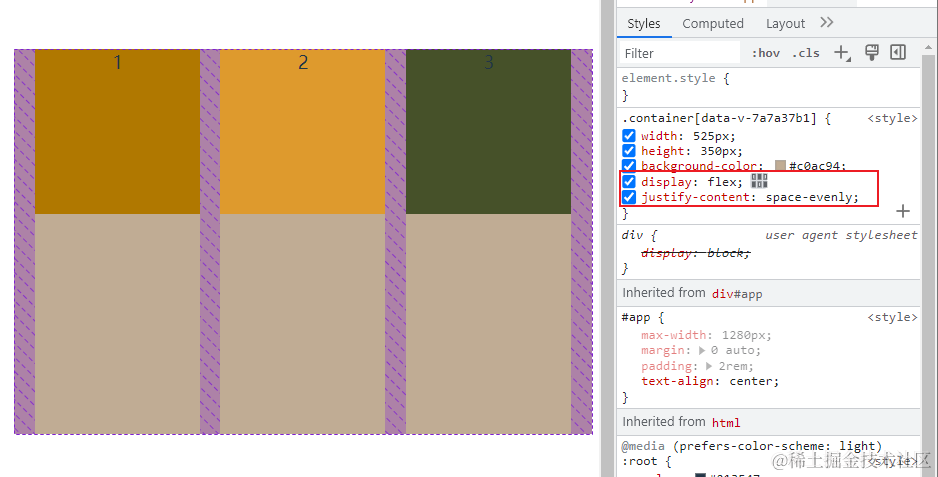Toggle the rendering emulations paintbrush icon
The image size is (938, 477).
872,53
